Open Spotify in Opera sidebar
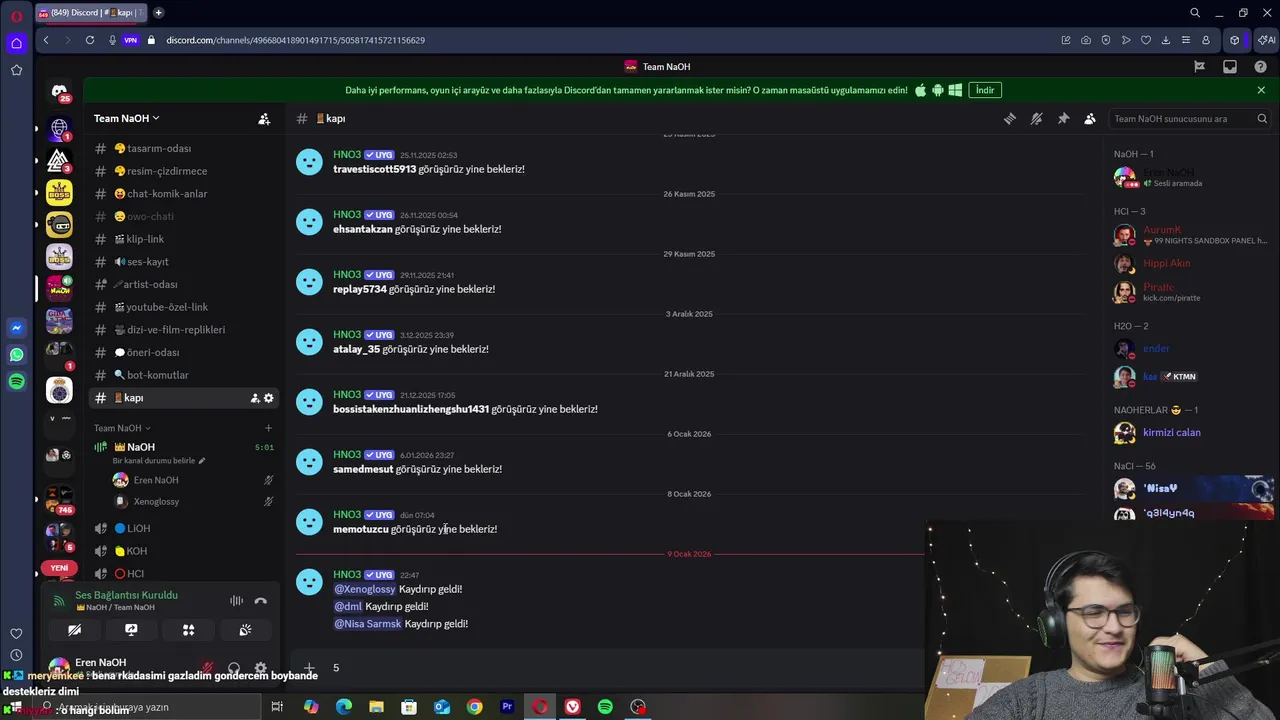The image size is (1280, 720). [x=16, y=382]
